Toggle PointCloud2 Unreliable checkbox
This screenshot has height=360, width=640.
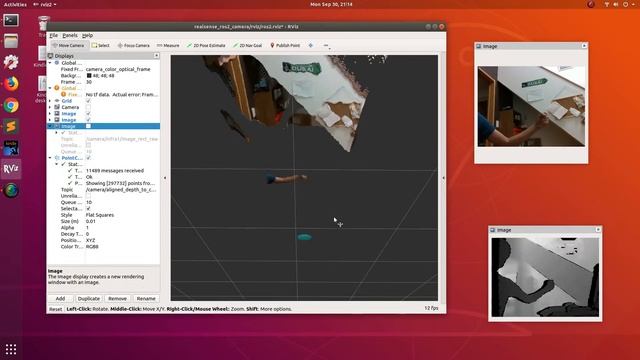click(x=88, y=196)
